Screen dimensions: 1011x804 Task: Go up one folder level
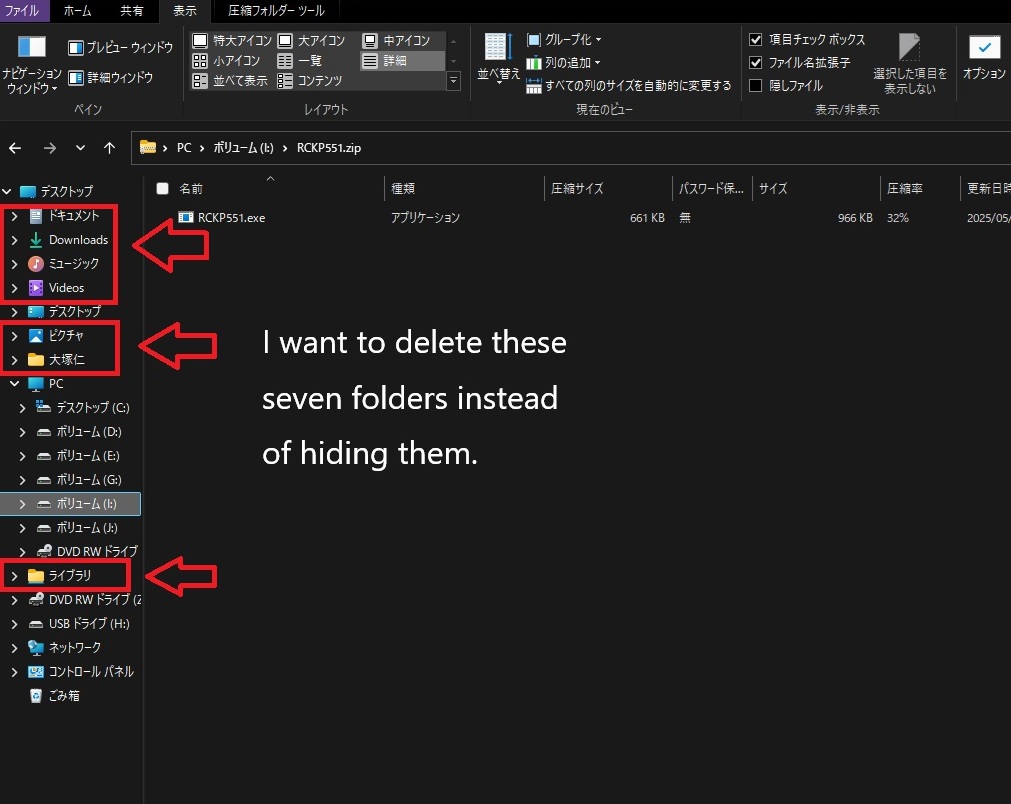coord(110,148)
